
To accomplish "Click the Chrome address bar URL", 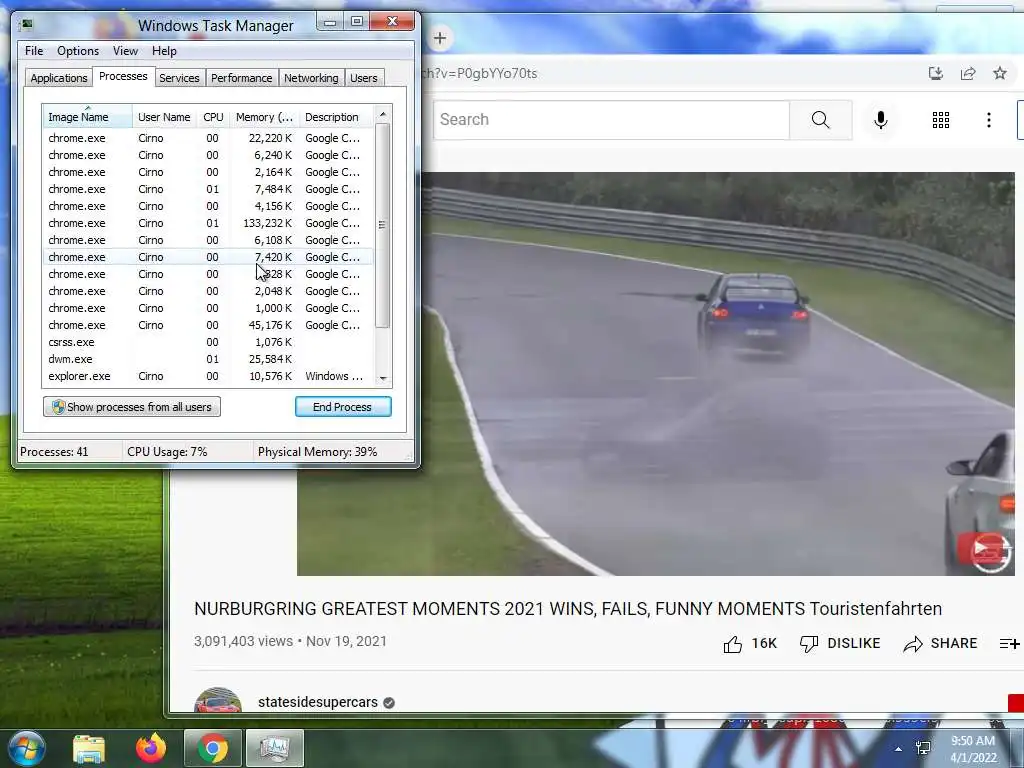I will [x=479, y=73].
